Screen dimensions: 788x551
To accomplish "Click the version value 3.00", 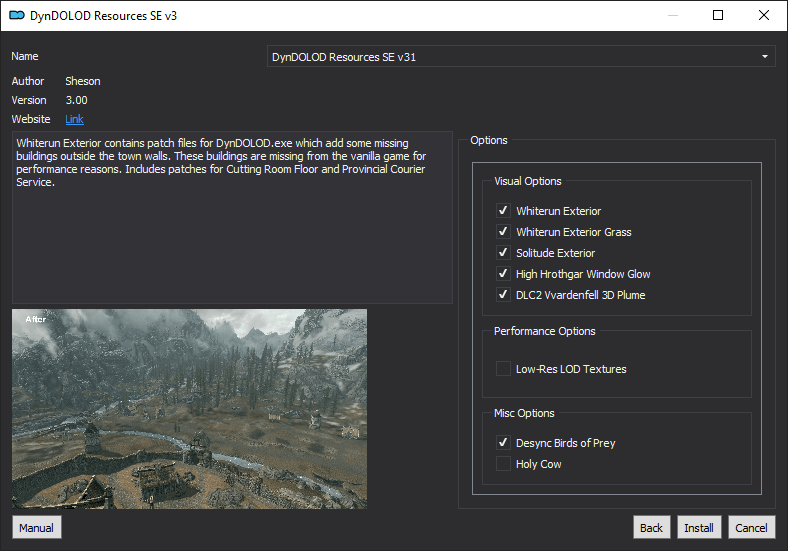I will point(76,100).
